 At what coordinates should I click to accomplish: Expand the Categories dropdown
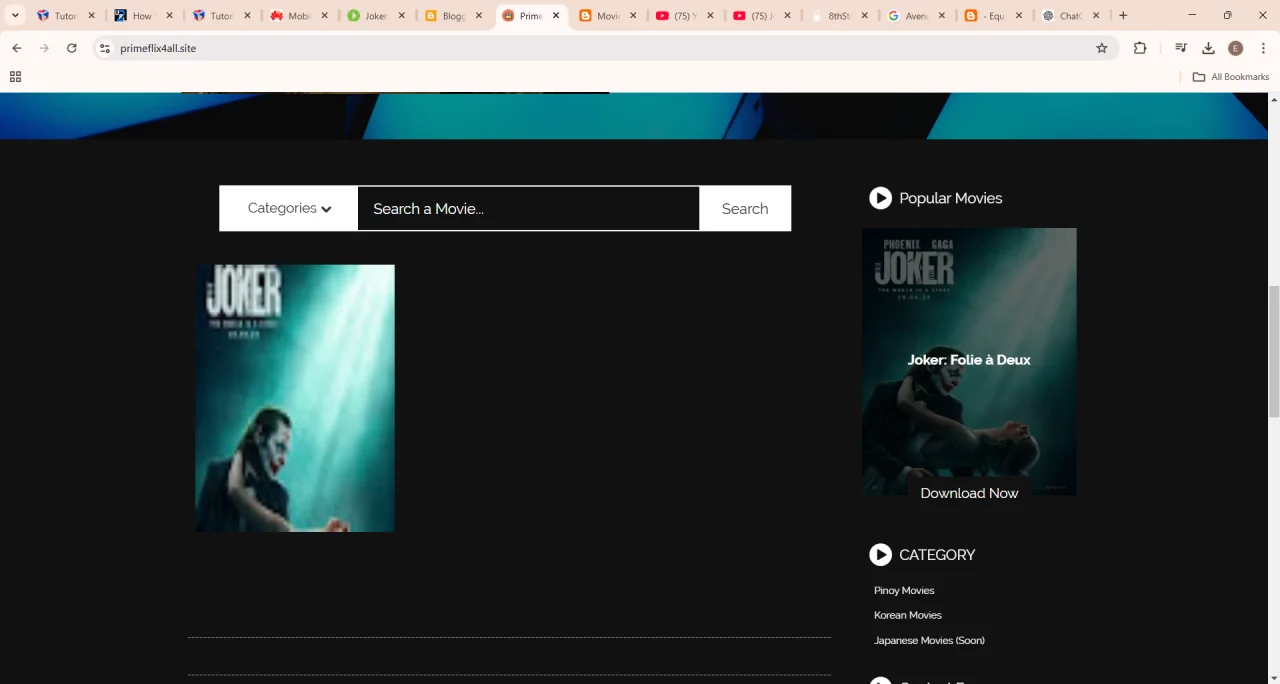tap(289, 208)
